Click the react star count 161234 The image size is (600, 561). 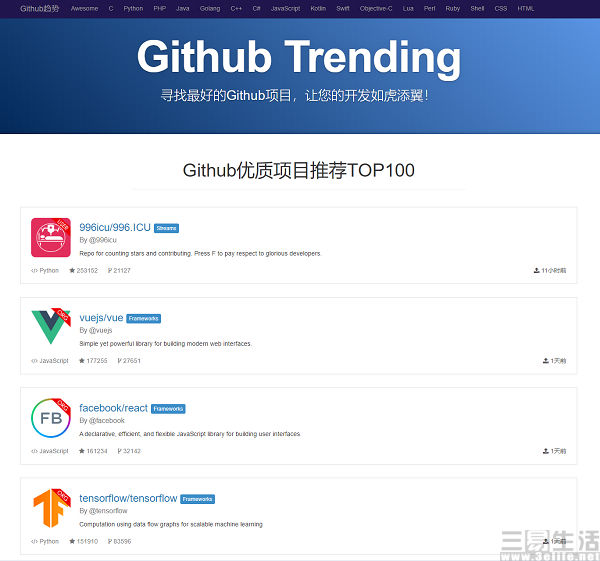pos(97,451)
